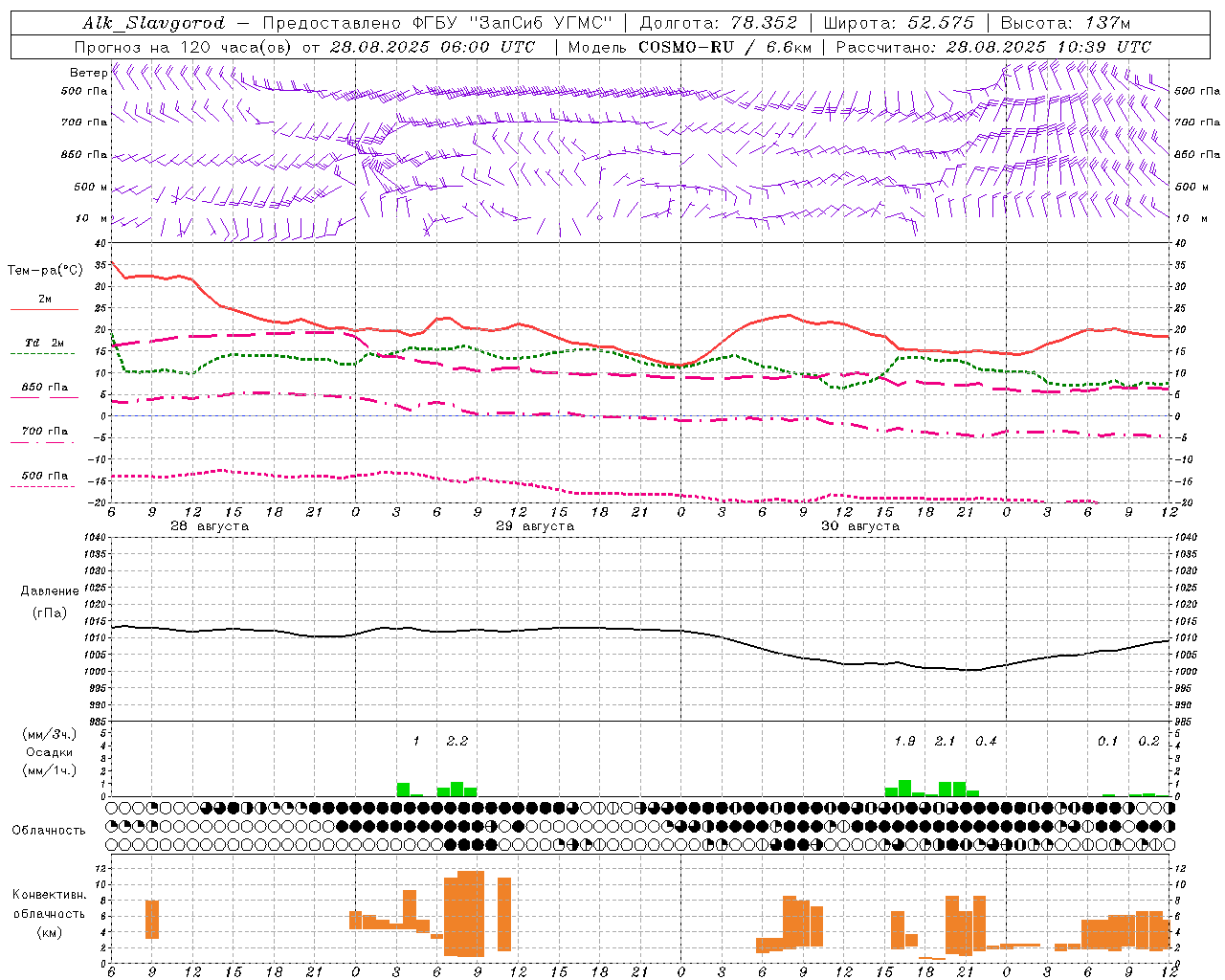
Task: Click the Осадки precipitation label
Action: tap(50, 752)
